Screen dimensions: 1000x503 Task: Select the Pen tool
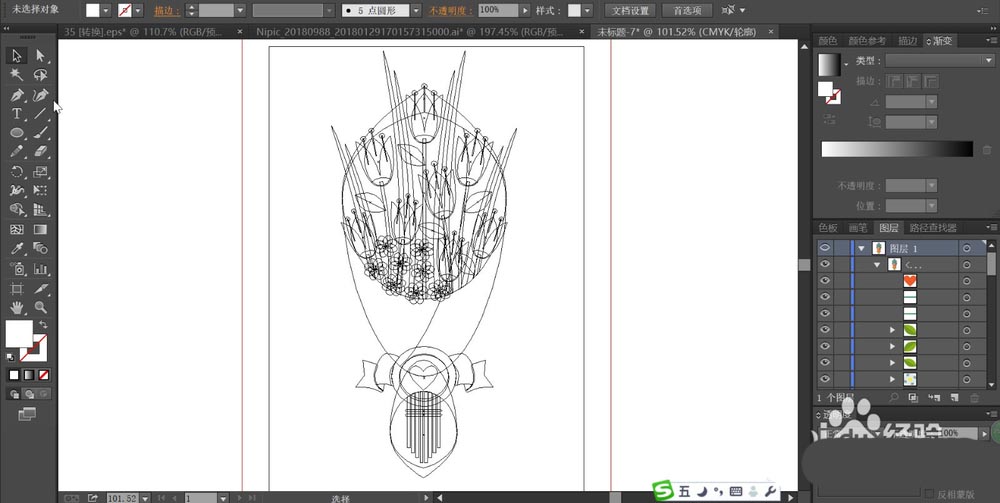(x=17, y=95)
